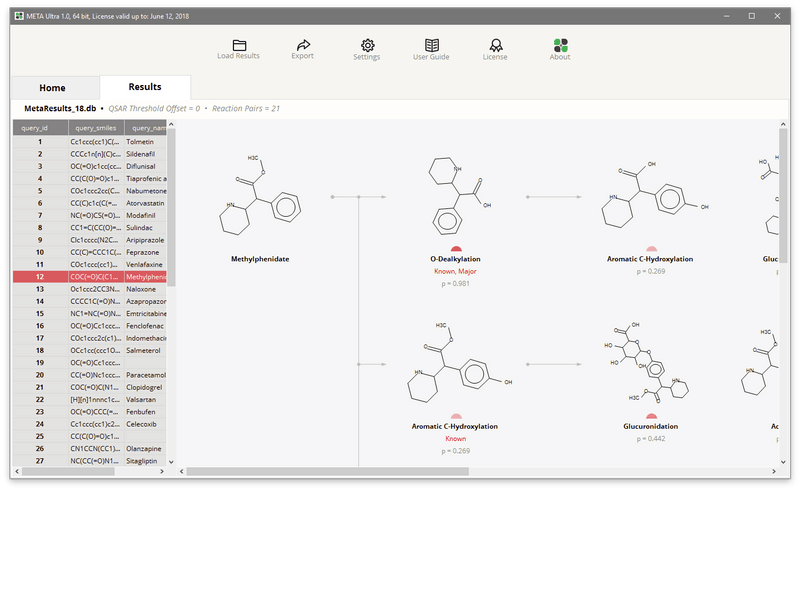Viewport: 800px width, 600px height.
Task: Switch to the Results tab
Action: pos(145,87)
